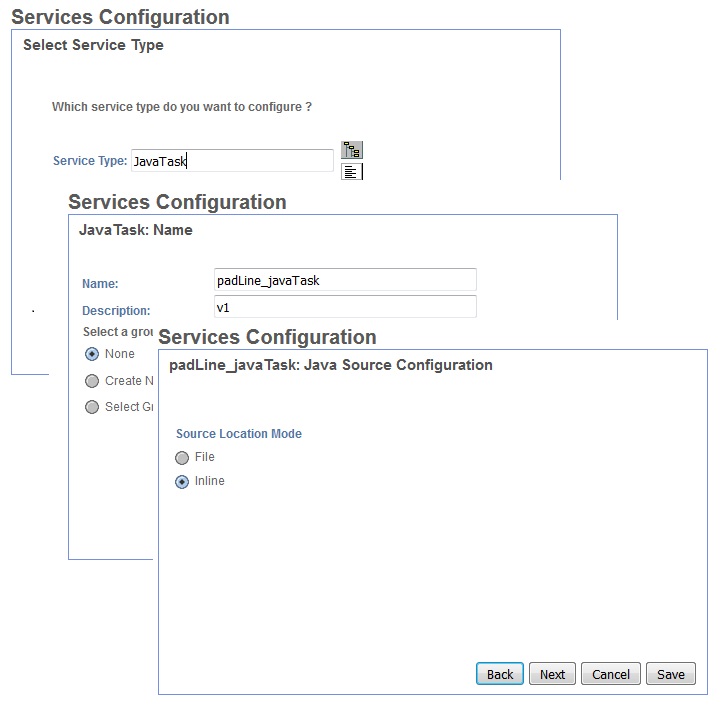Screen dimensions: 723x713
Task: Click the Service Type label
Action: [x=90, y=161]
